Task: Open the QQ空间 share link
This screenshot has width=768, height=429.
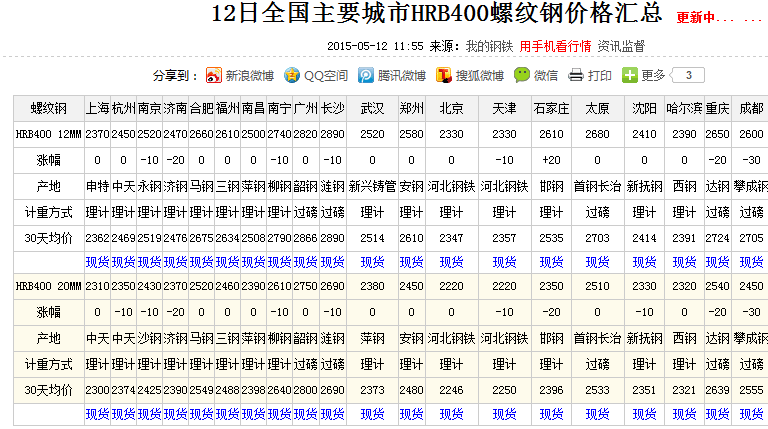Action: pyautogui.click(x=326, y=75)
